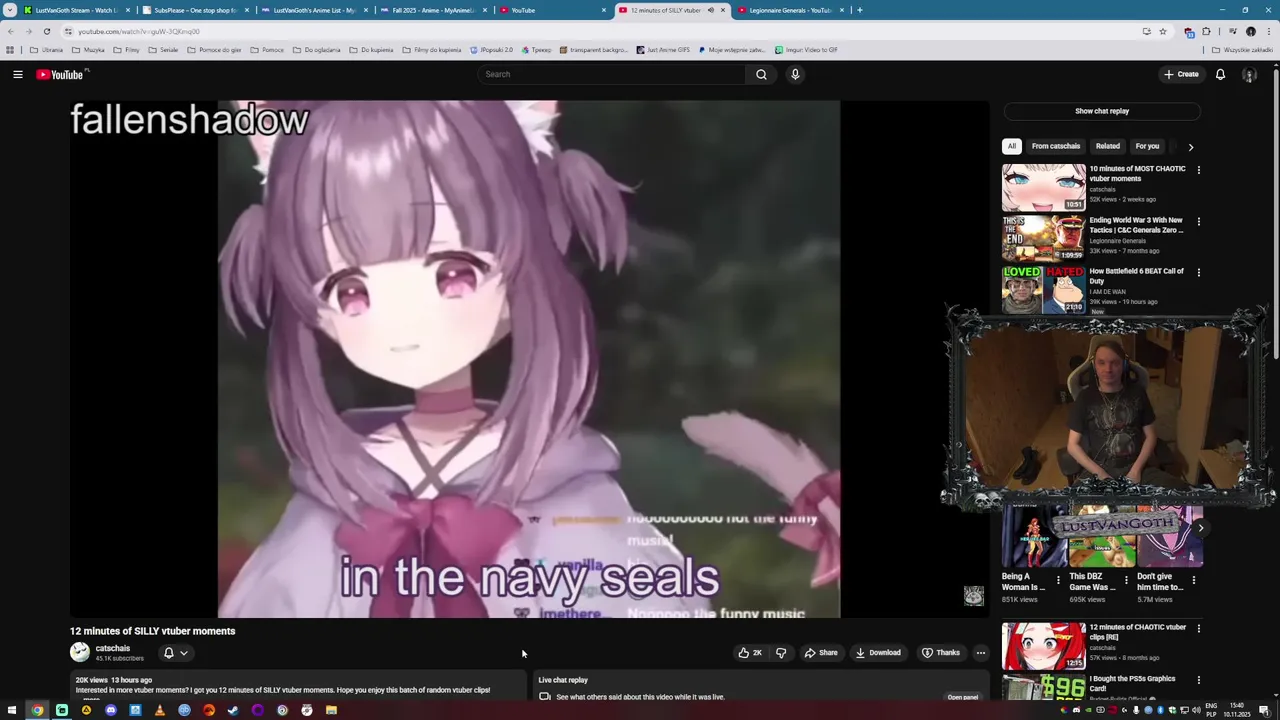The height and width of the screenshot is (720, 1280).
Task: Click Show chat replay button
Action: (1102, 111)
